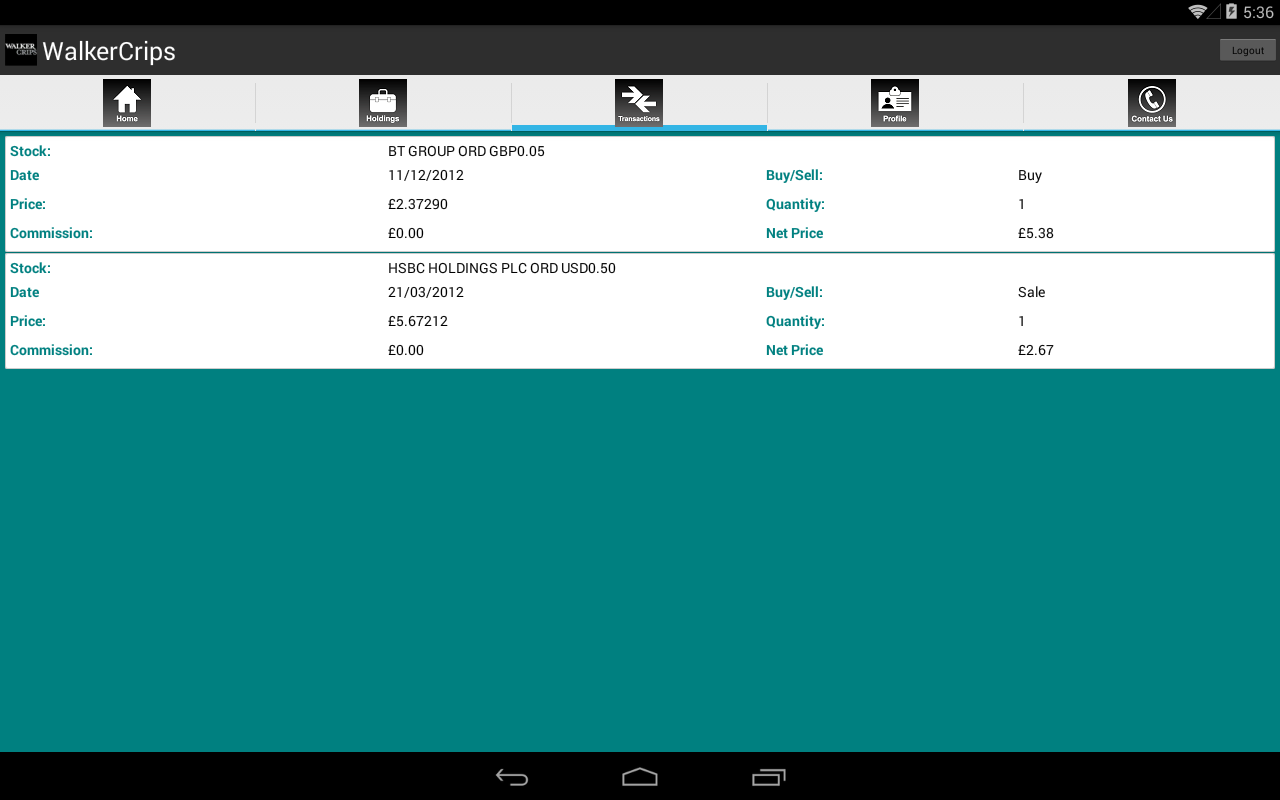The width and height of the screenshot is (1280, 800).
Task: Select the net price £5.38
Action: tap(1036, 233)
